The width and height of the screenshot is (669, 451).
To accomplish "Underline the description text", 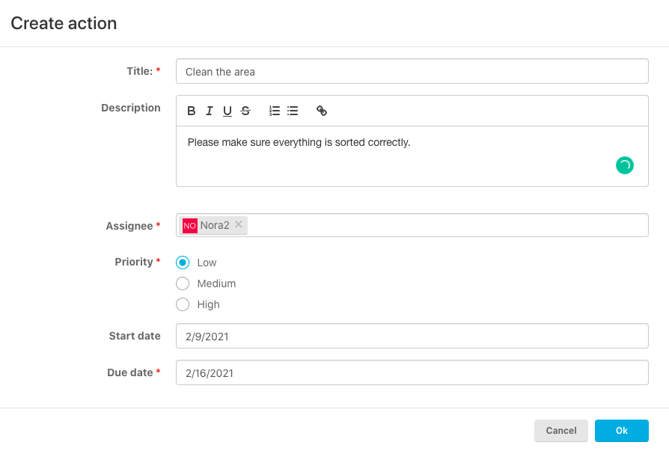I will [x=227, y=111].
